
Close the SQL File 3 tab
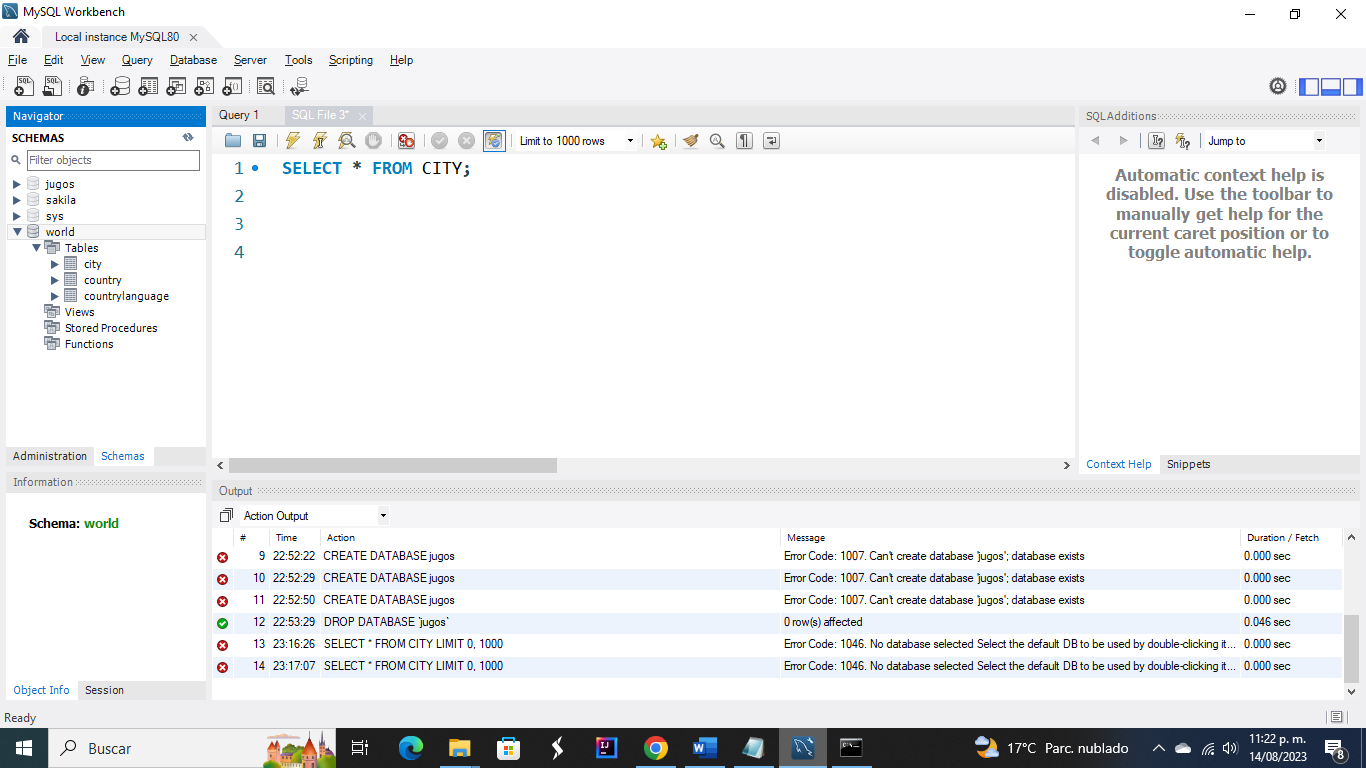(362, 116)
